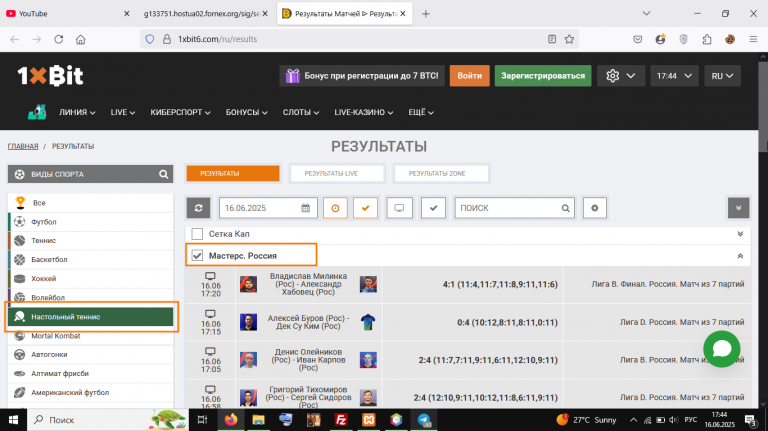Switch to РЕЗУЛЬТАТЫ ZONE tab
The width and height of the screenshot is (768, 431).
[x=441, y=173]
